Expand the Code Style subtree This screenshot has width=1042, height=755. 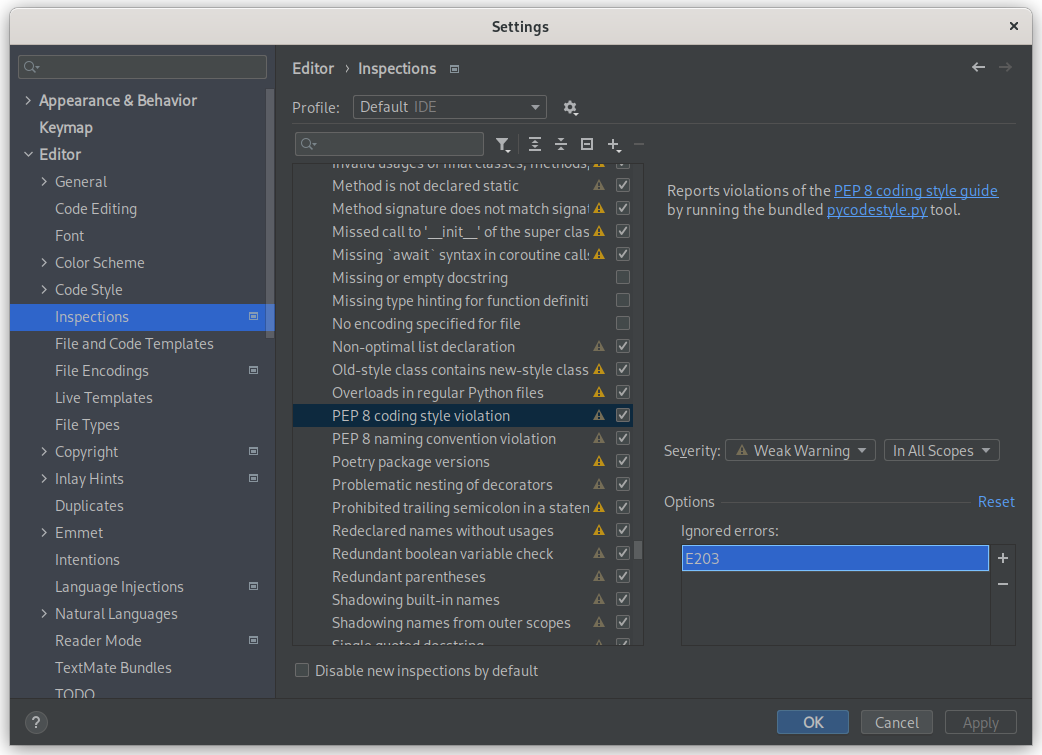click(x=44, y=290)
